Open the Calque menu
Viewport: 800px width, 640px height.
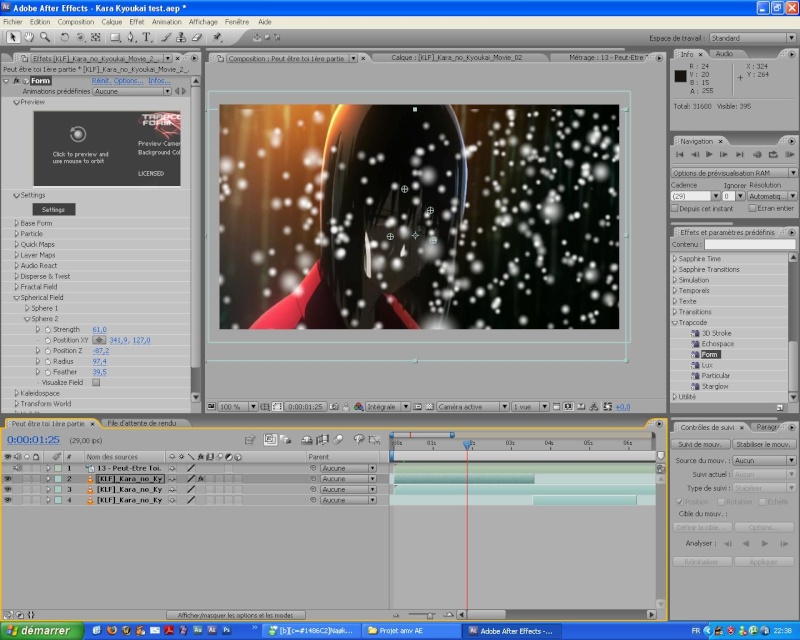(111, 22)
